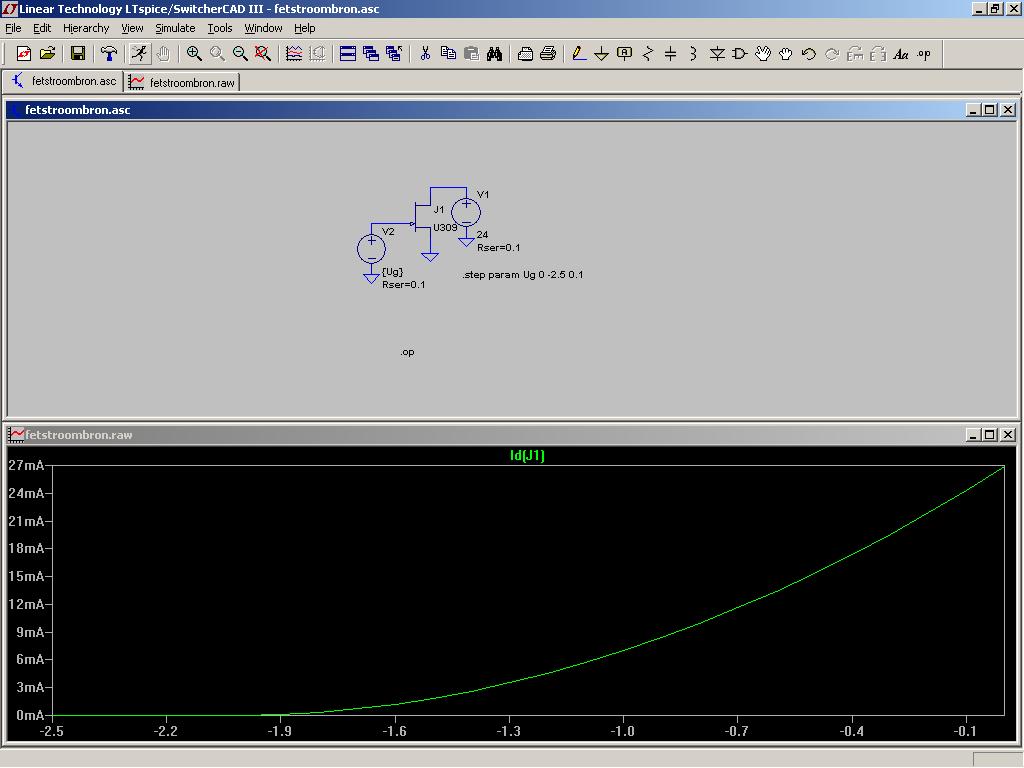Pick the capacitor component tool
The image size is (1024, 768).
670,54
